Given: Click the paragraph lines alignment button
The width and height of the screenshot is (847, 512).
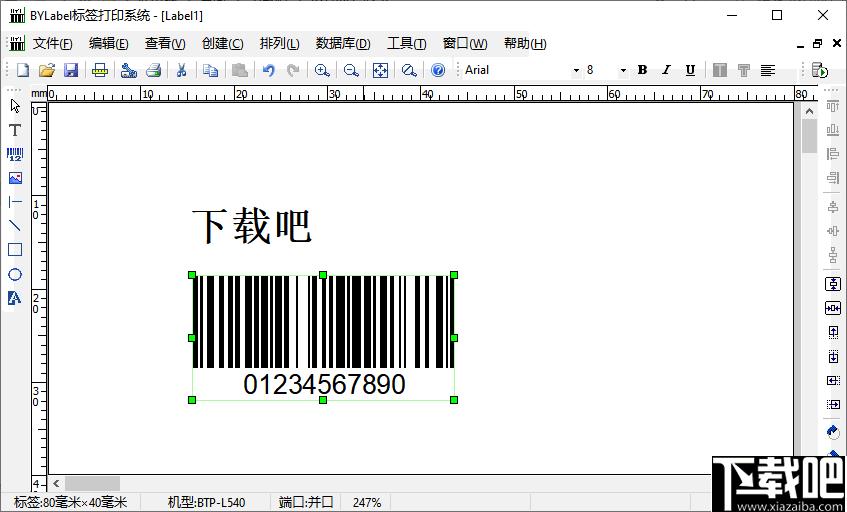Looking at the screenshot, I should coord(768,70).
